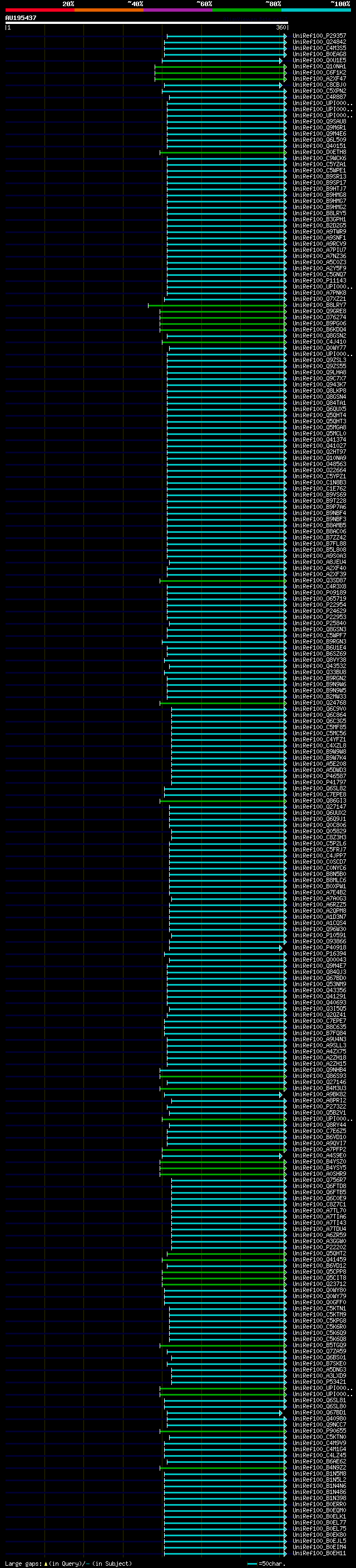Open hit UniRef100_A7PNK8
356x1568 pixels.
click(x=319, y=293)
